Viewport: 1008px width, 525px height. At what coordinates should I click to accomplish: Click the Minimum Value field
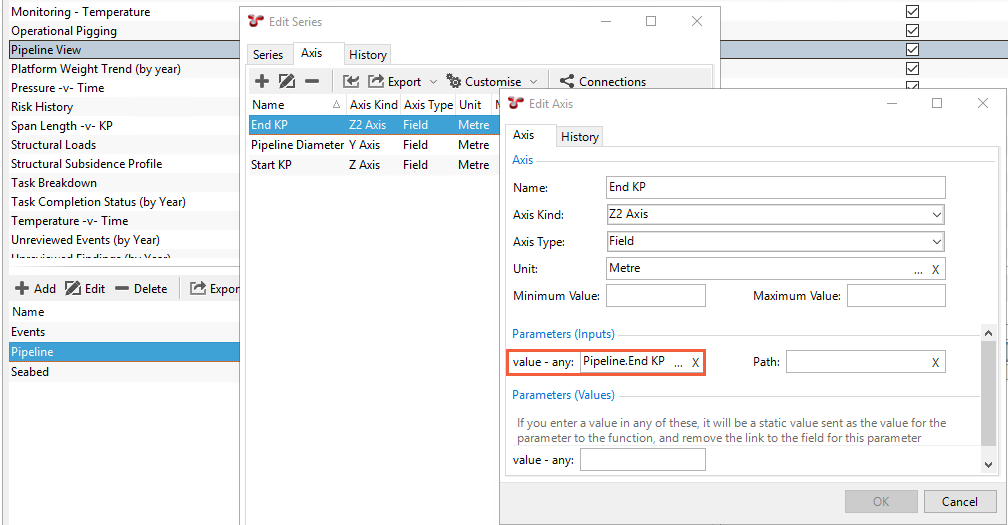(656, 296)
